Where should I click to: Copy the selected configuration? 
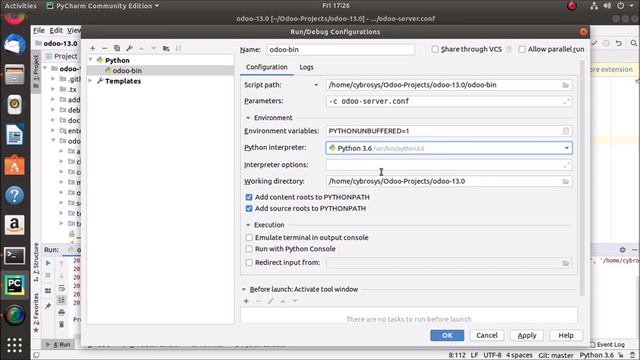pyautogui.click(x=117, y=48)
